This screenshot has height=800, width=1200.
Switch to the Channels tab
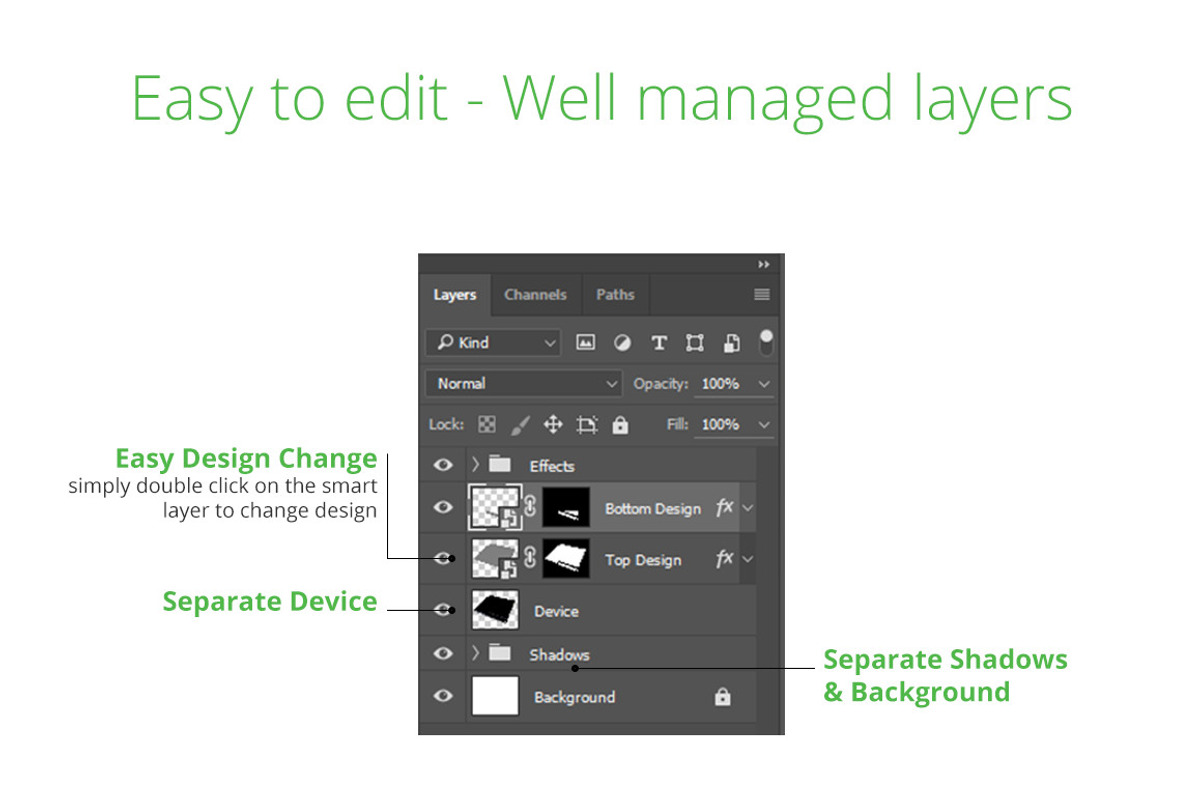(535, 295)
